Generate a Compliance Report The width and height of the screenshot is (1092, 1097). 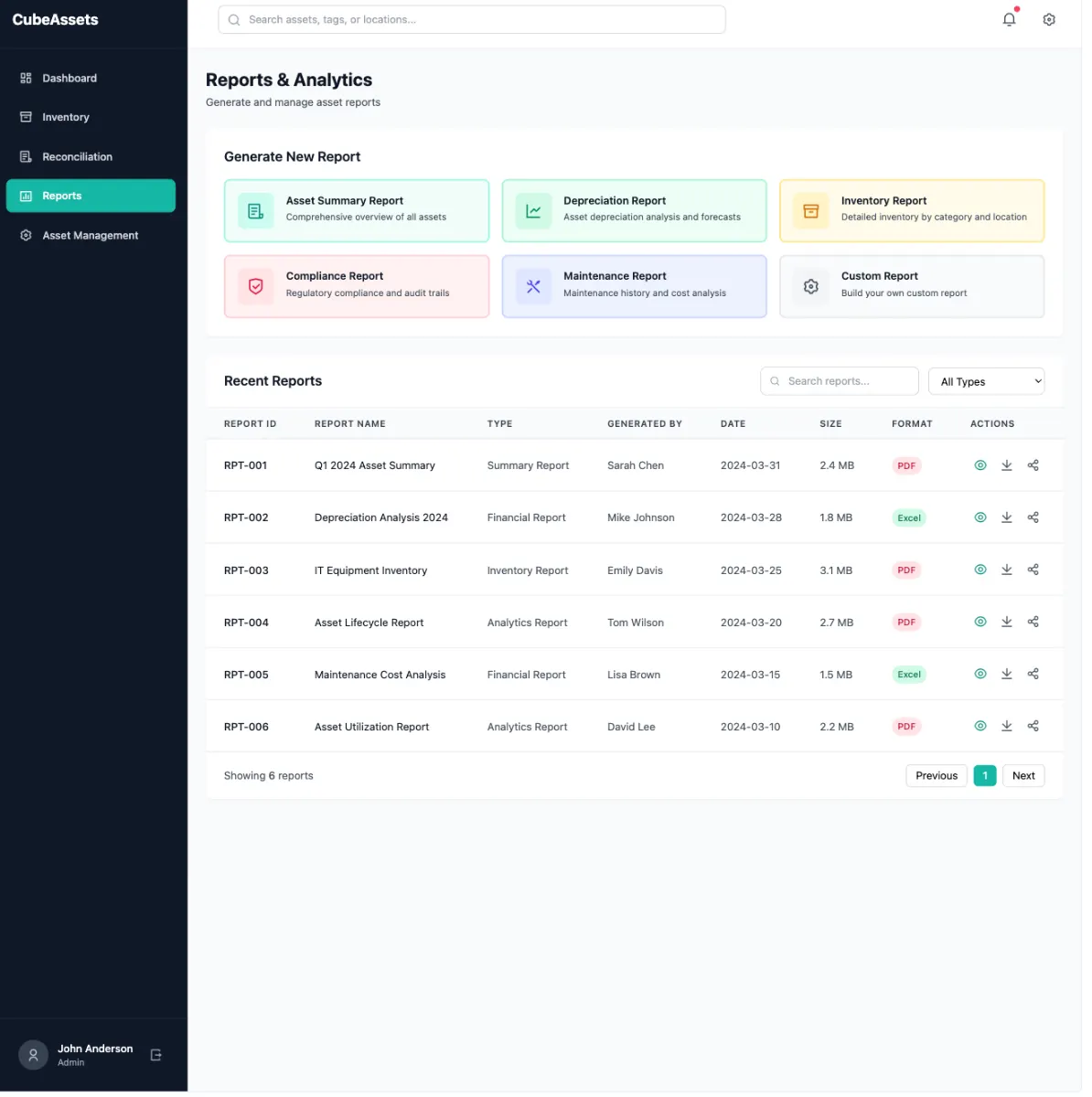click(x=357, y=286)
